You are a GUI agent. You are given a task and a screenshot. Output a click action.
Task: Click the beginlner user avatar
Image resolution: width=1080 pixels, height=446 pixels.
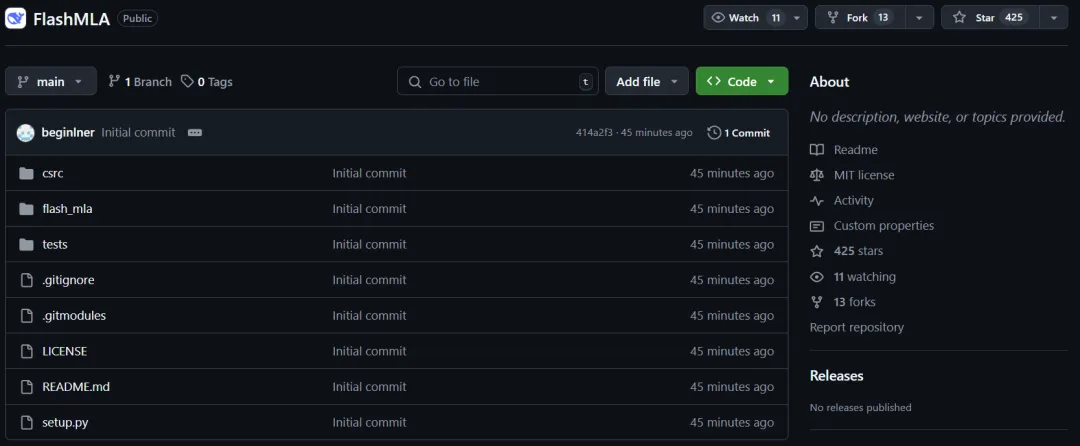click(25, 133)
